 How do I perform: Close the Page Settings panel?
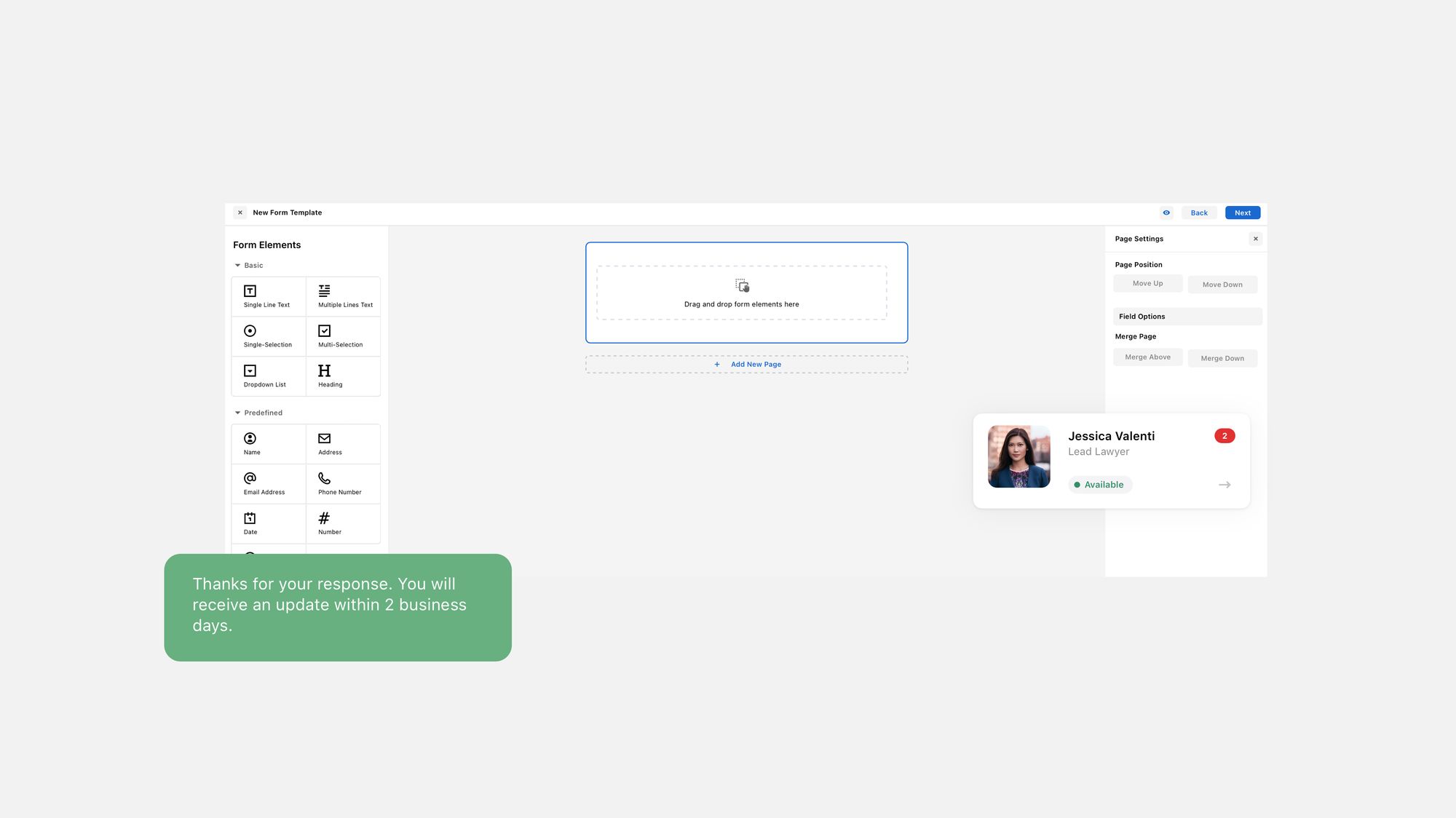point(1256,238)
